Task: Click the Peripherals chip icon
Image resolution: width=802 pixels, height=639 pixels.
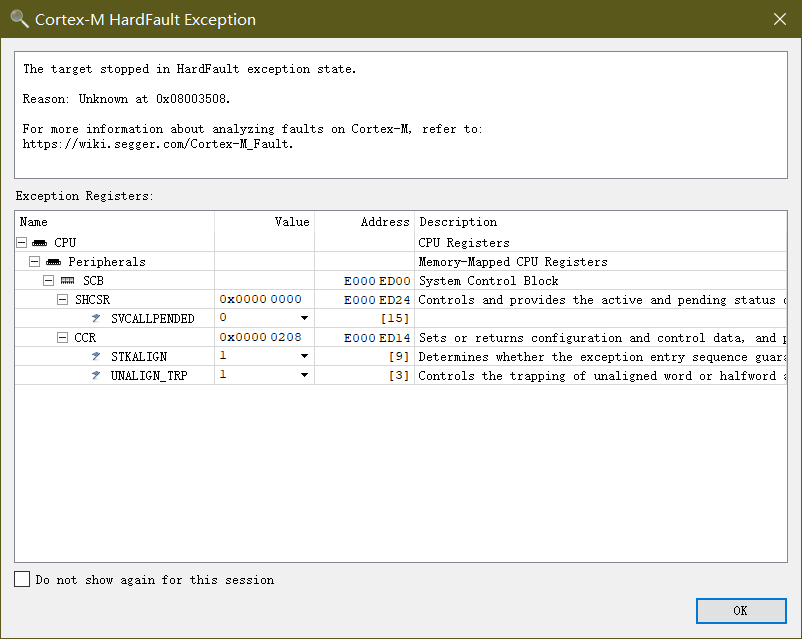Action: pos(53,262)
